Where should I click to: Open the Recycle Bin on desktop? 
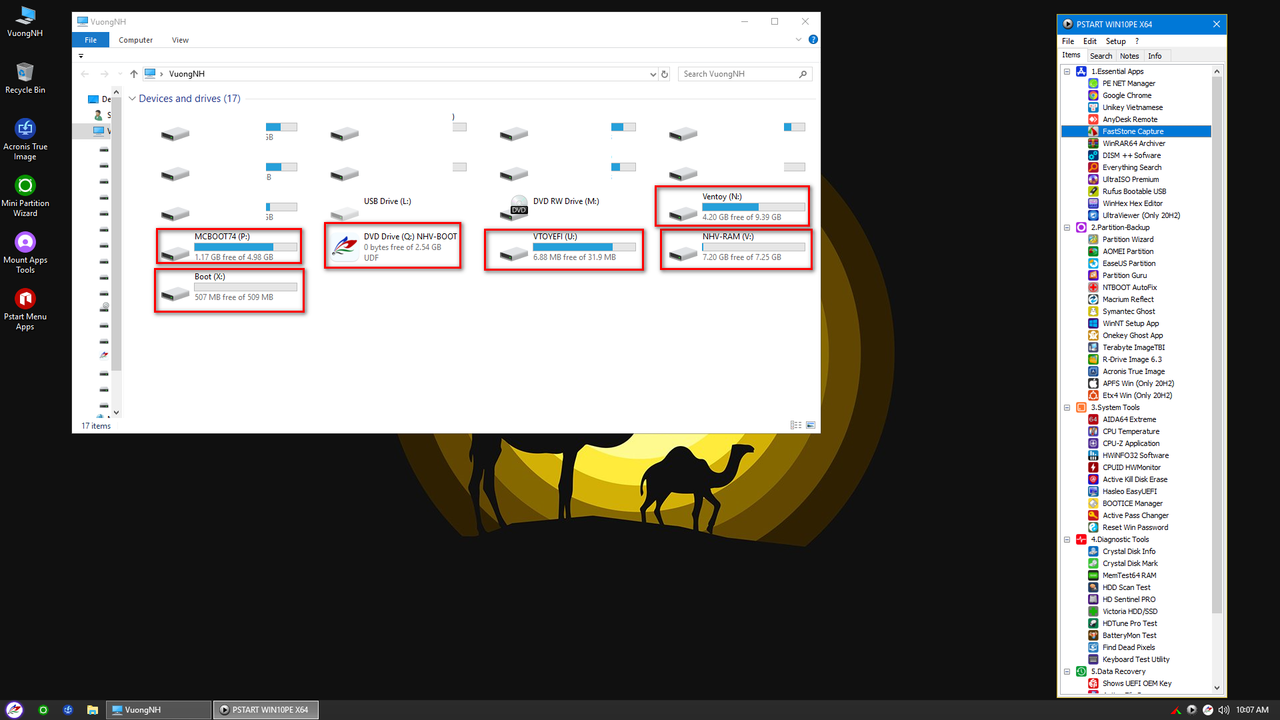point(25,78)
